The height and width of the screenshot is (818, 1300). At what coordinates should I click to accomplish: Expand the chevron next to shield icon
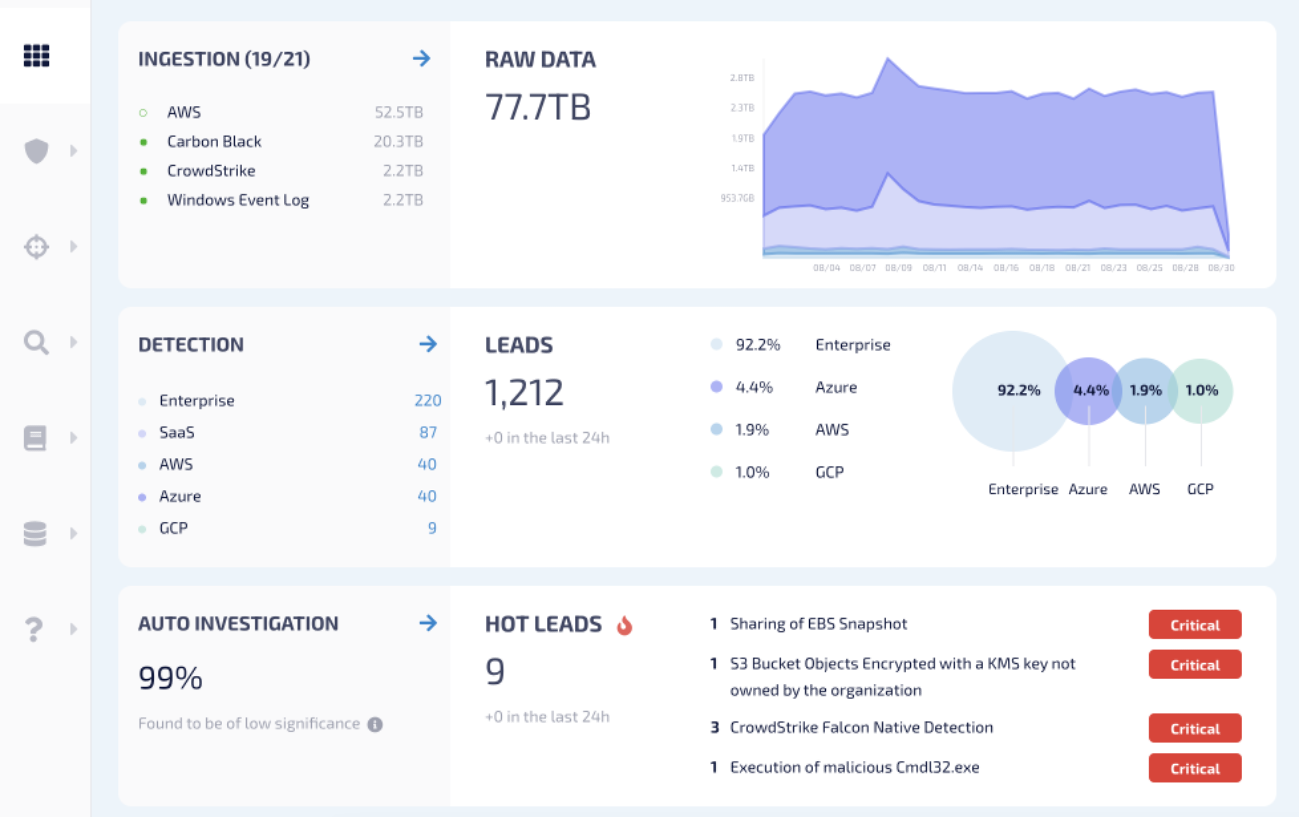(73, 151)
